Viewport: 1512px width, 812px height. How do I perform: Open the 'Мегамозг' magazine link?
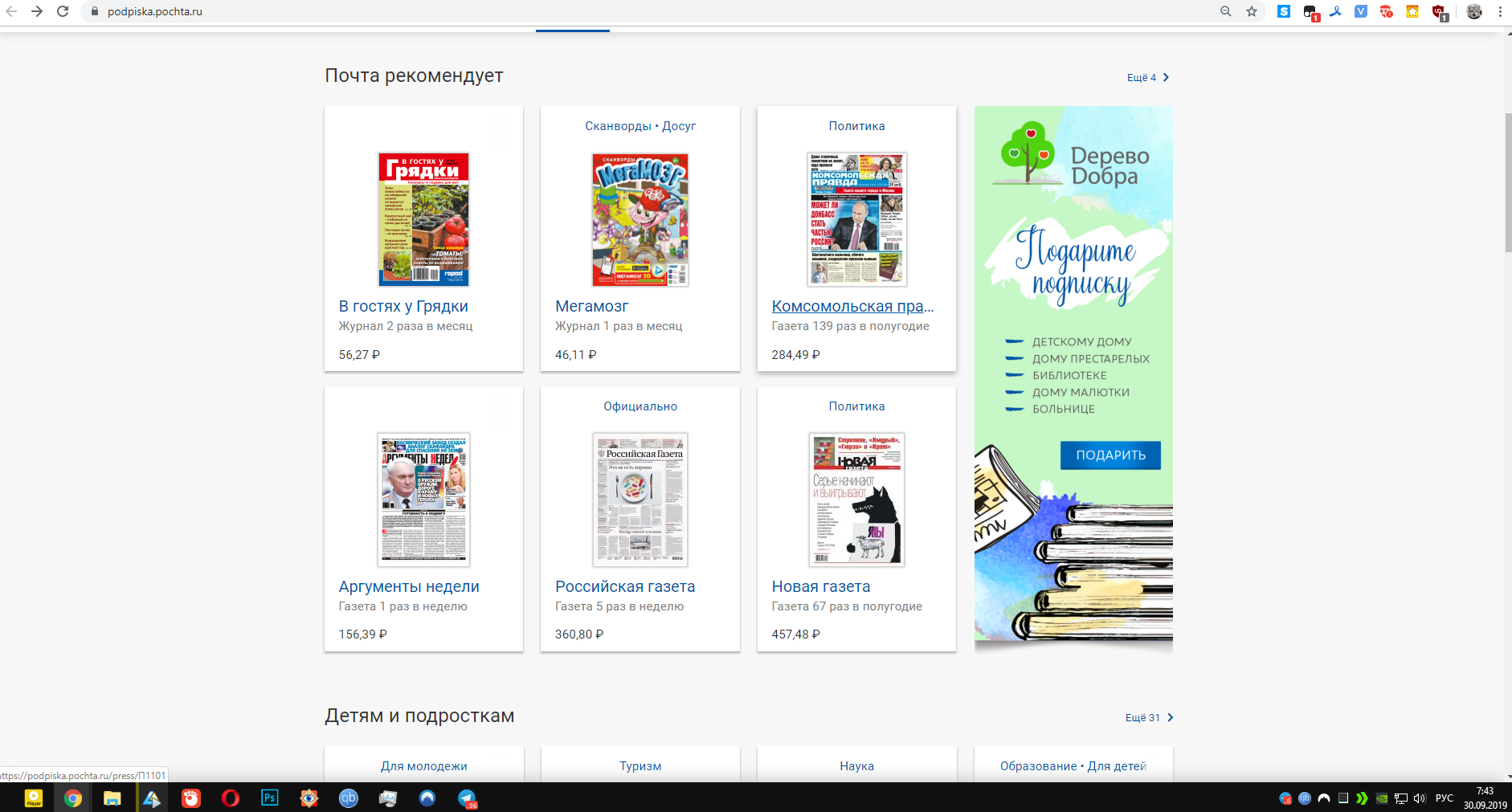tap(591, 306)
